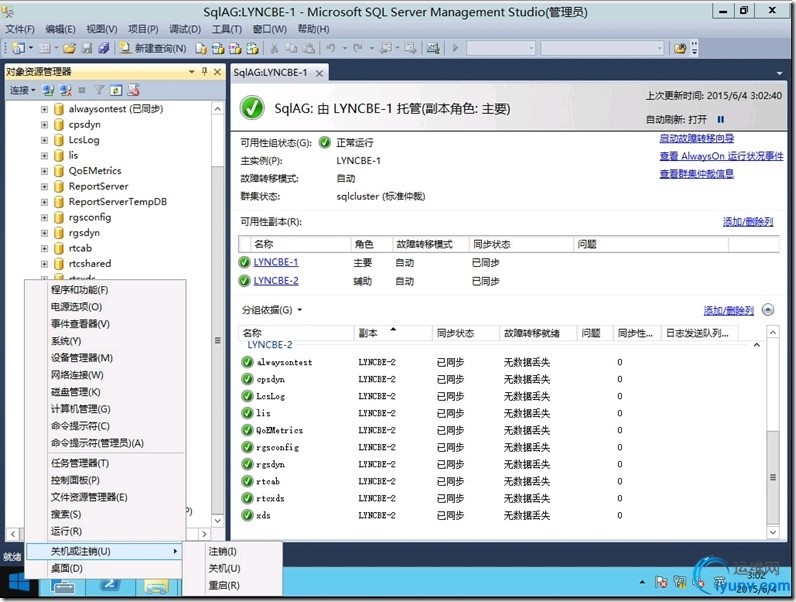Click the Object Explorer vertical scrollbar thumb
This screenshot has height=602, width=796.
[x=218, y=340]
